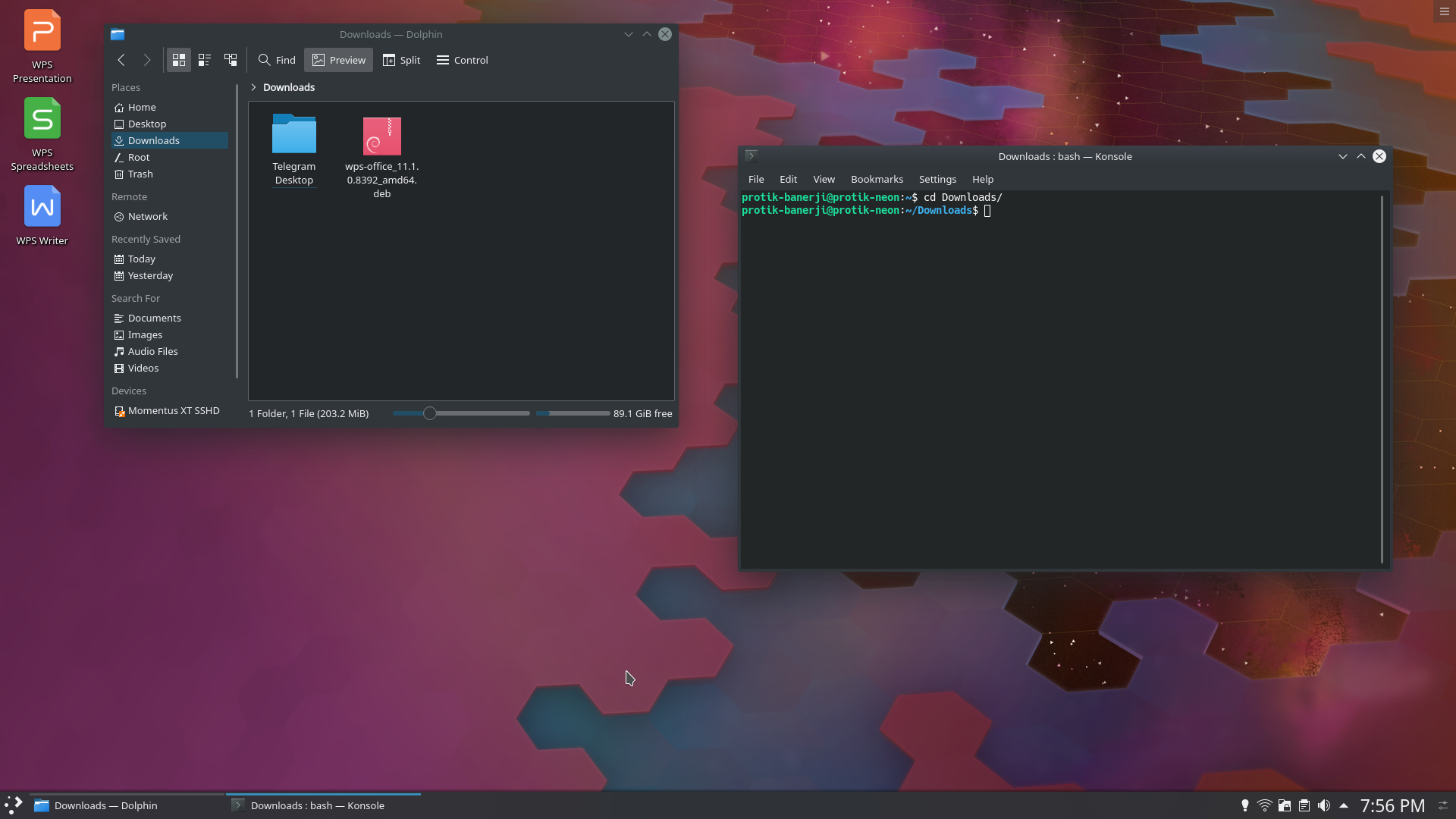Image resolution: width=1456 pixels, height=819 pixels.
Task: Toggle the Preview button in Dolphin
Action: pyautogui.click(x=338, y=60)
